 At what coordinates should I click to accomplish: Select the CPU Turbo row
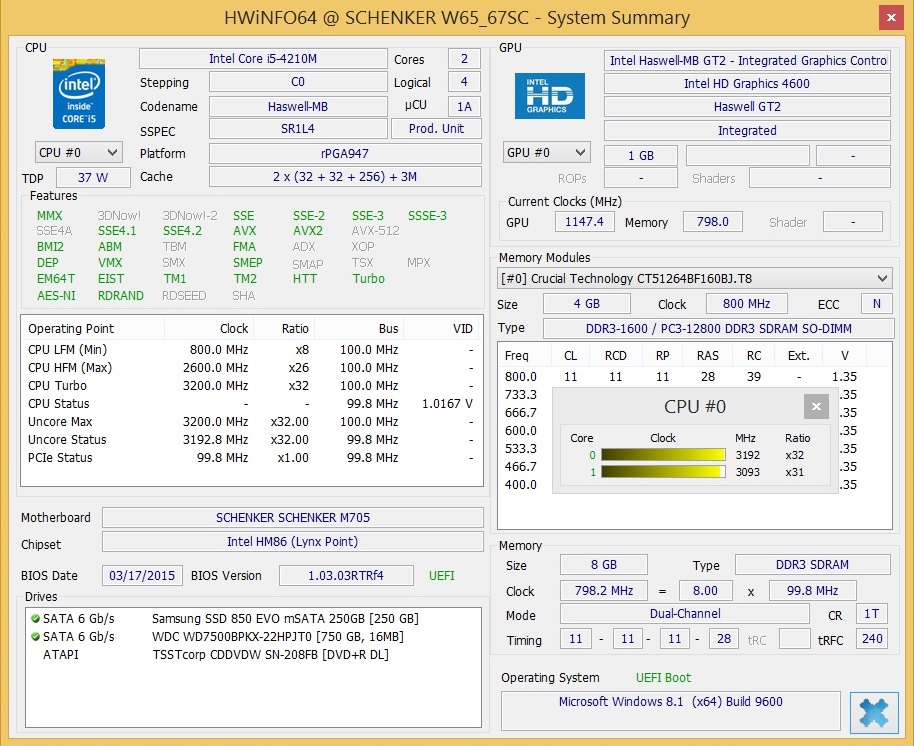(x=251, y=386)
